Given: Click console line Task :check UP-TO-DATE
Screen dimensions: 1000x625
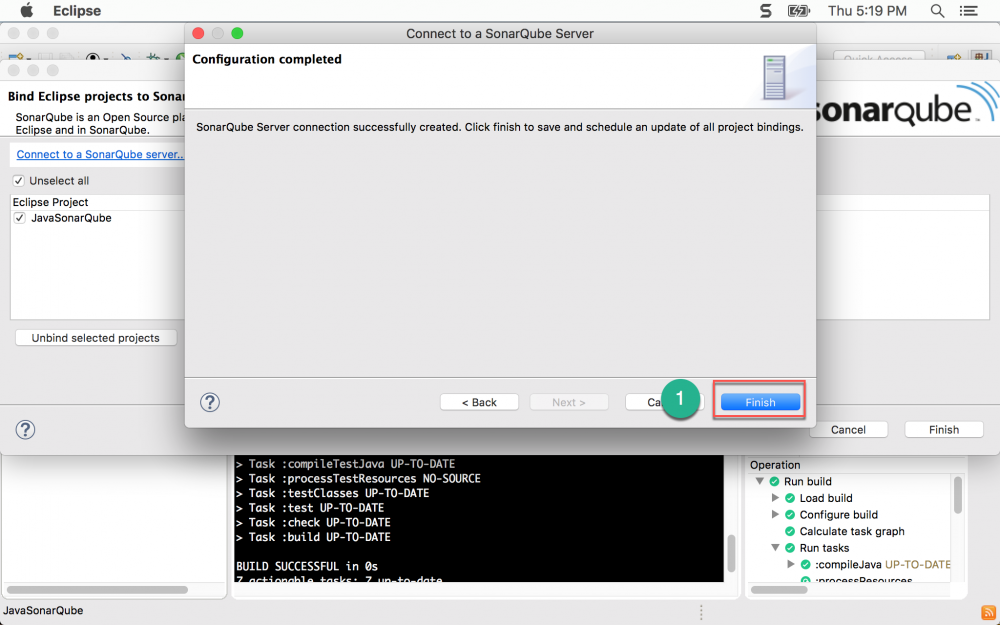Looking at the screenshot, I should coord(313,522).
